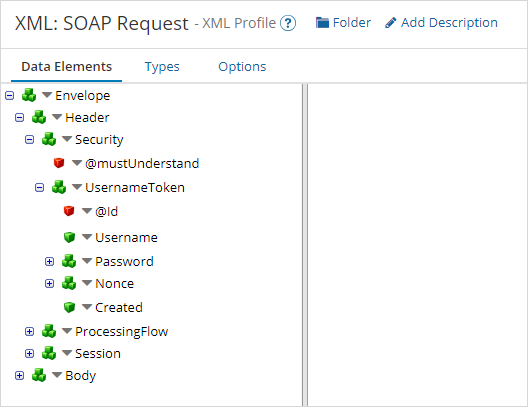The height and width of the screenshot is (407, 528).
Task: Expand the ProcessingFlow node
Action: coord(30,332)
